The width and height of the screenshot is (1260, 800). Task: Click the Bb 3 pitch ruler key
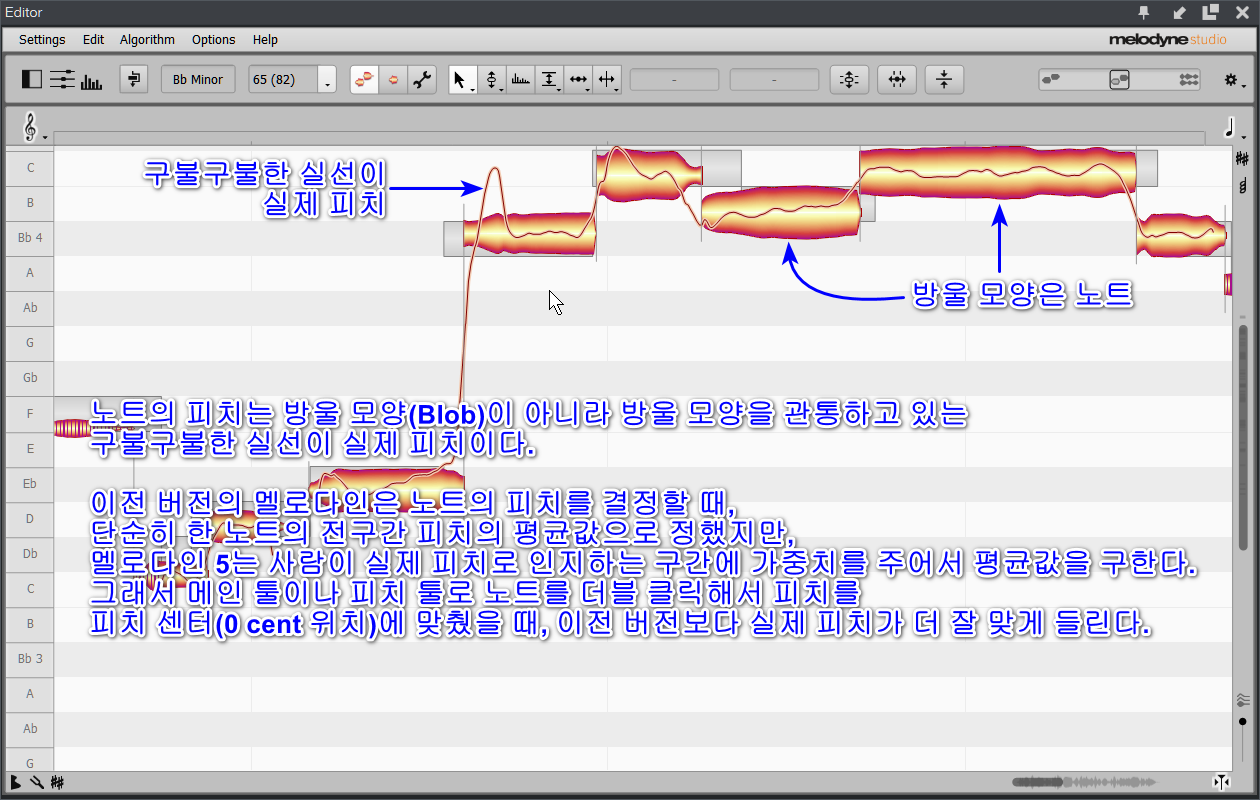point(30,658)
